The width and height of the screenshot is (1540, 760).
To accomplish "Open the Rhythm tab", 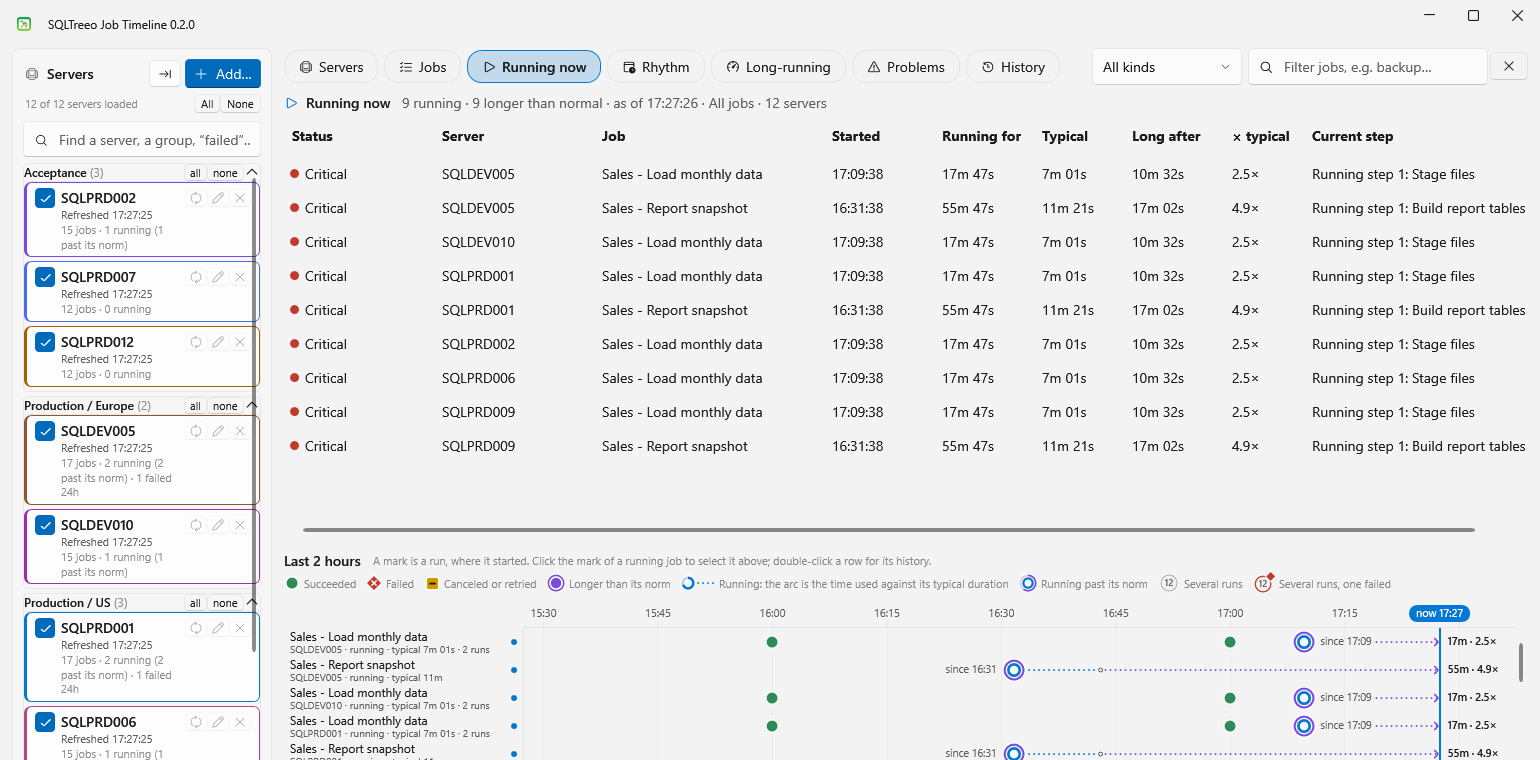I will tap(656, 67).
